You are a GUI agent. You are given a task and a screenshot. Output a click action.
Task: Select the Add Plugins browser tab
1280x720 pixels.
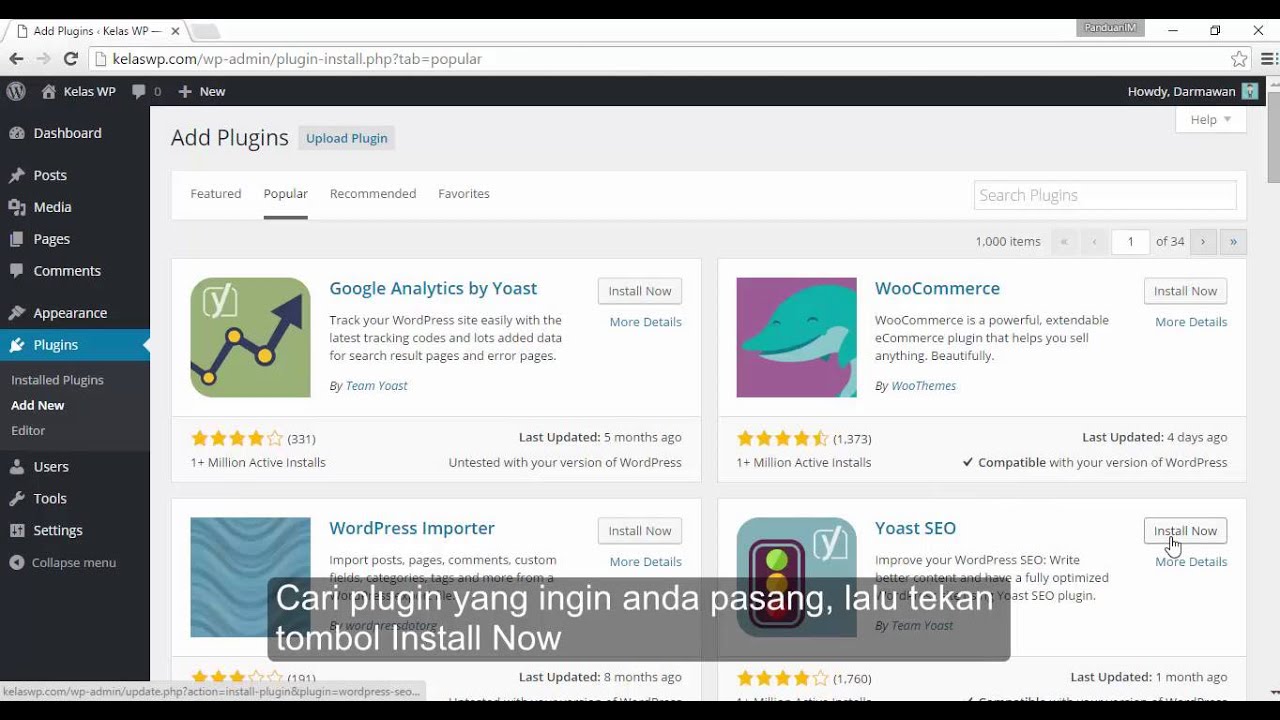point(97,31)
